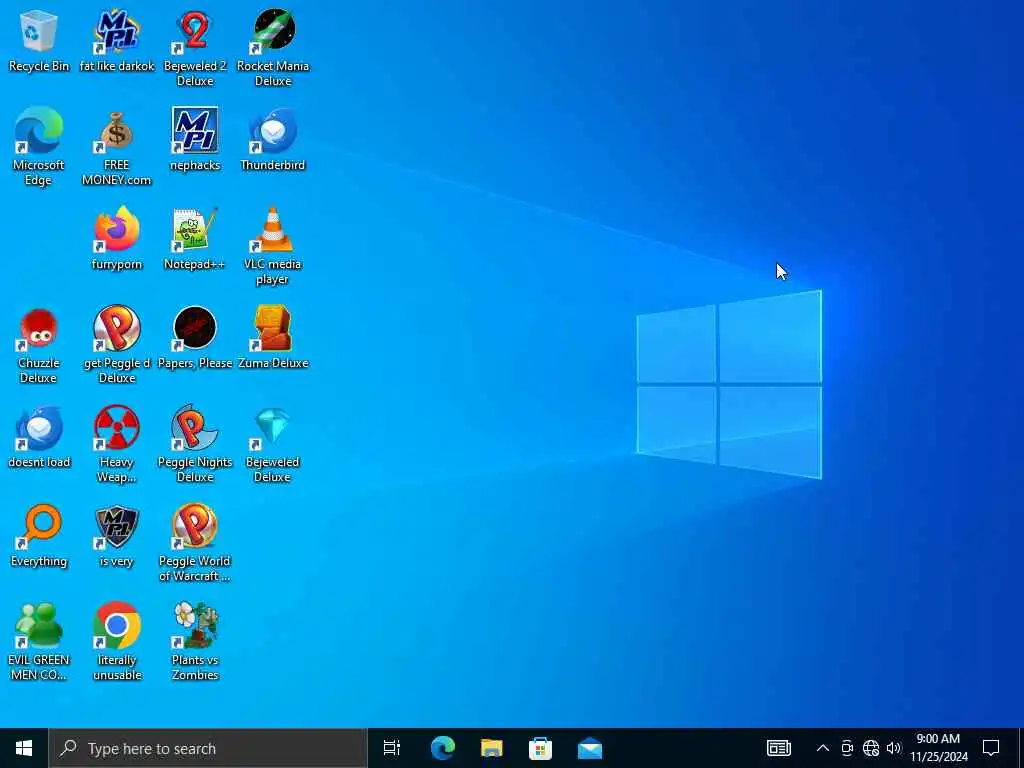Open the clock showing 9:00 AM

click(938, 748)
